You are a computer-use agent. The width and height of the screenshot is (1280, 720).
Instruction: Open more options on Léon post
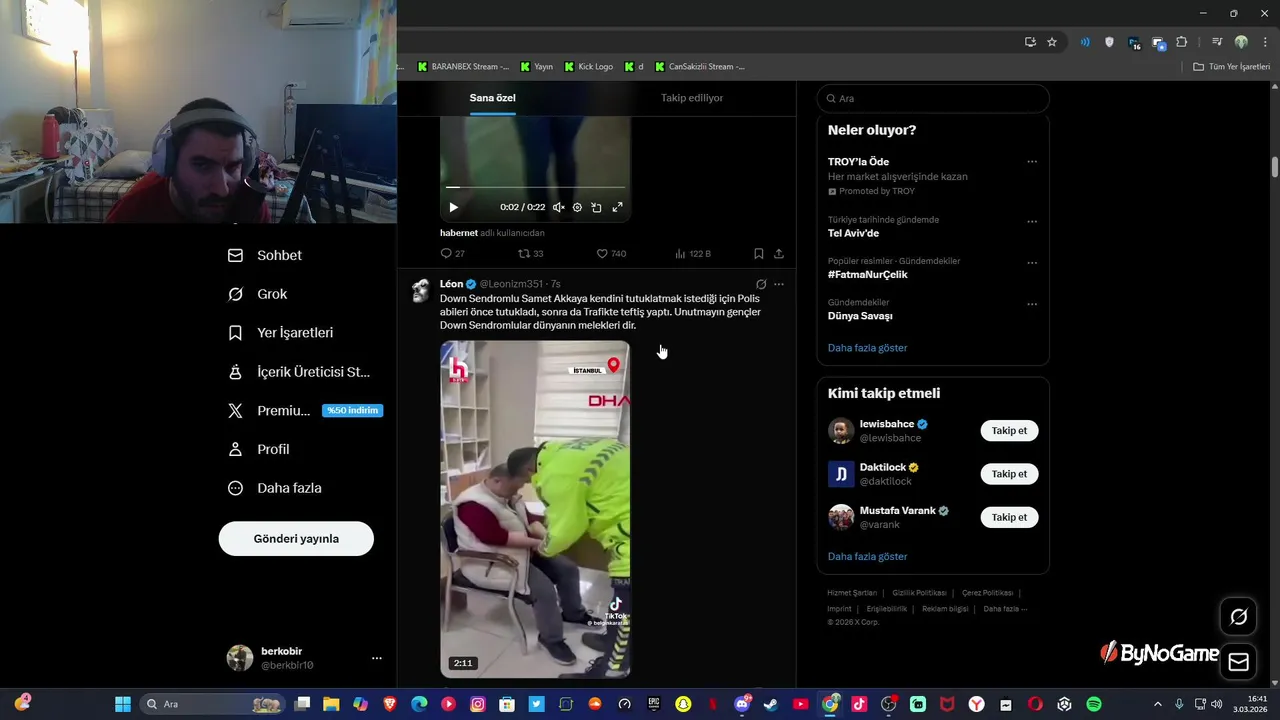[779, 284]
